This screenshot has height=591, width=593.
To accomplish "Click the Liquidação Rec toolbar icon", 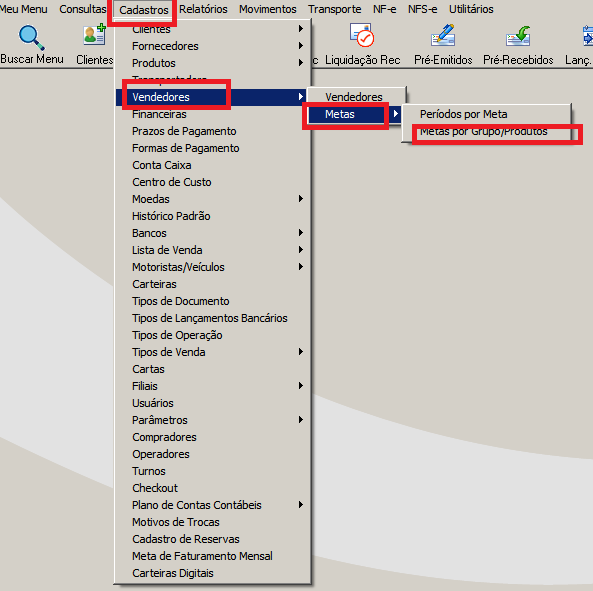I will (362, 35).
